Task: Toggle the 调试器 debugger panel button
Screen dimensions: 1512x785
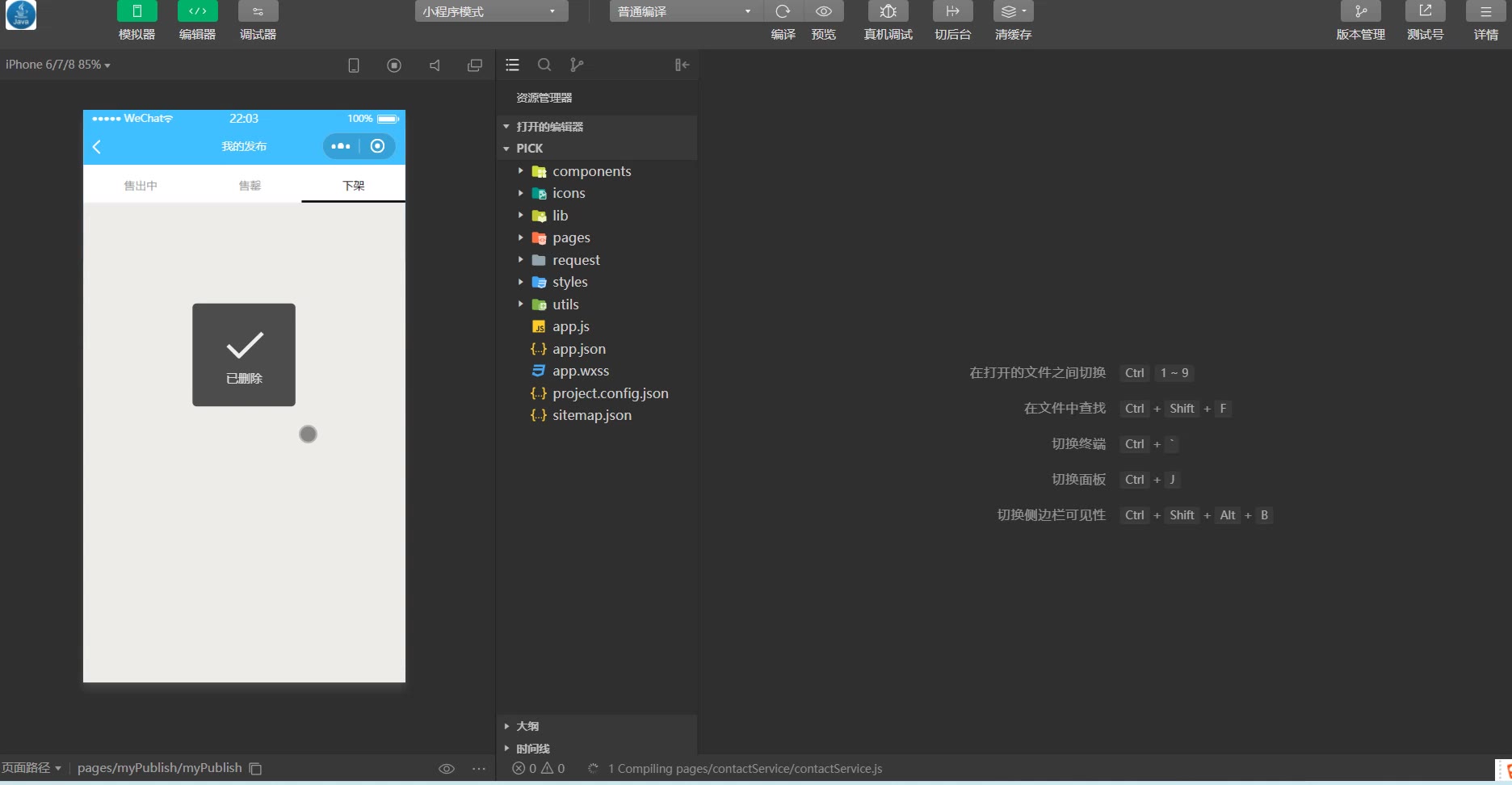Action: click(258, 11)
